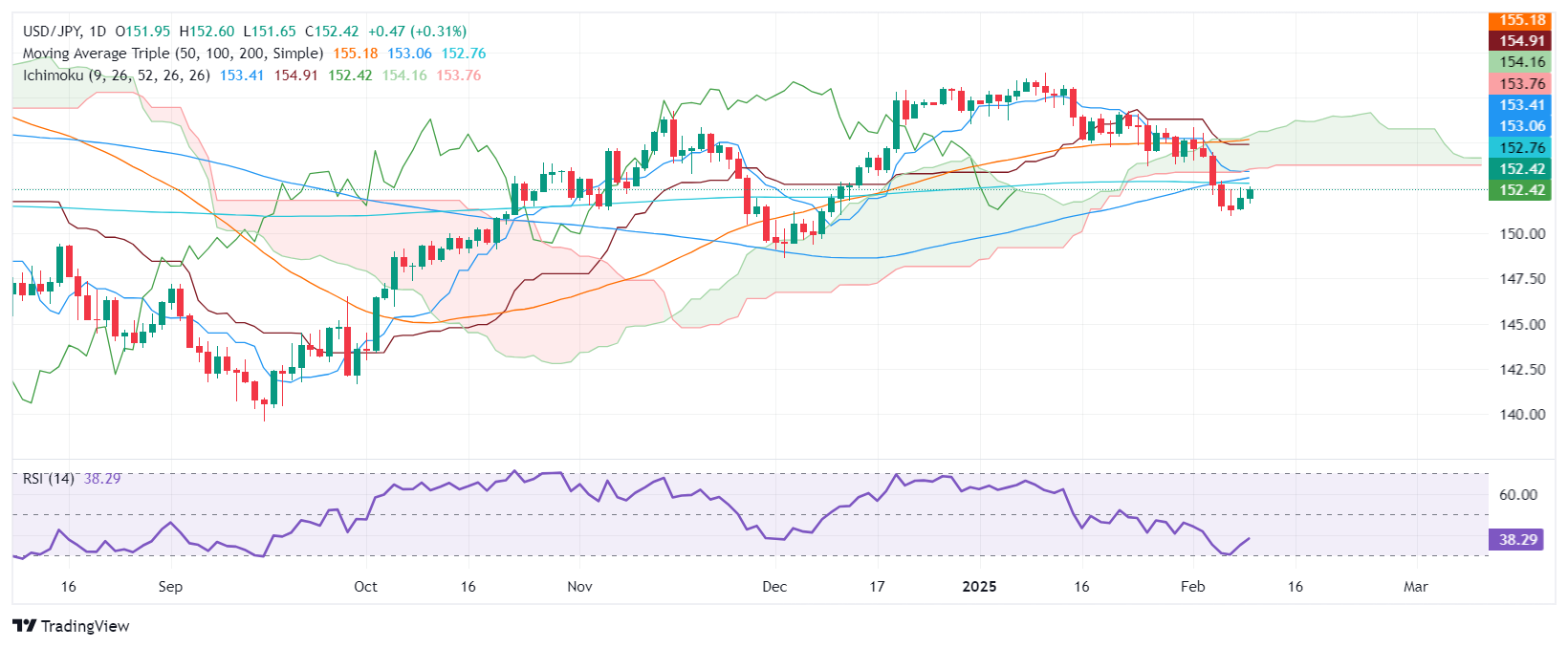1568x648 pixels.
Task: Select the pink 153.76 price label
Action: 1520,84
